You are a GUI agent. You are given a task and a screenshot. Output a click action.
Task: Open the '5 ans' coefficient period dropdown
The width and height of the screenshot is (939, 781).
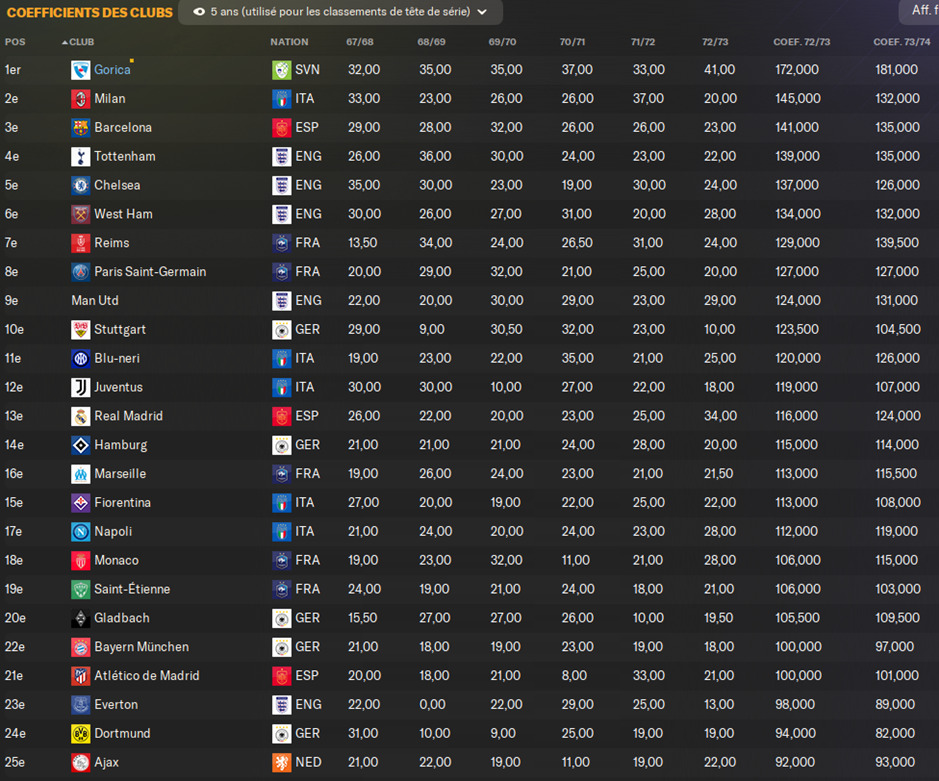pyautogui.click(x=340, y=12)
